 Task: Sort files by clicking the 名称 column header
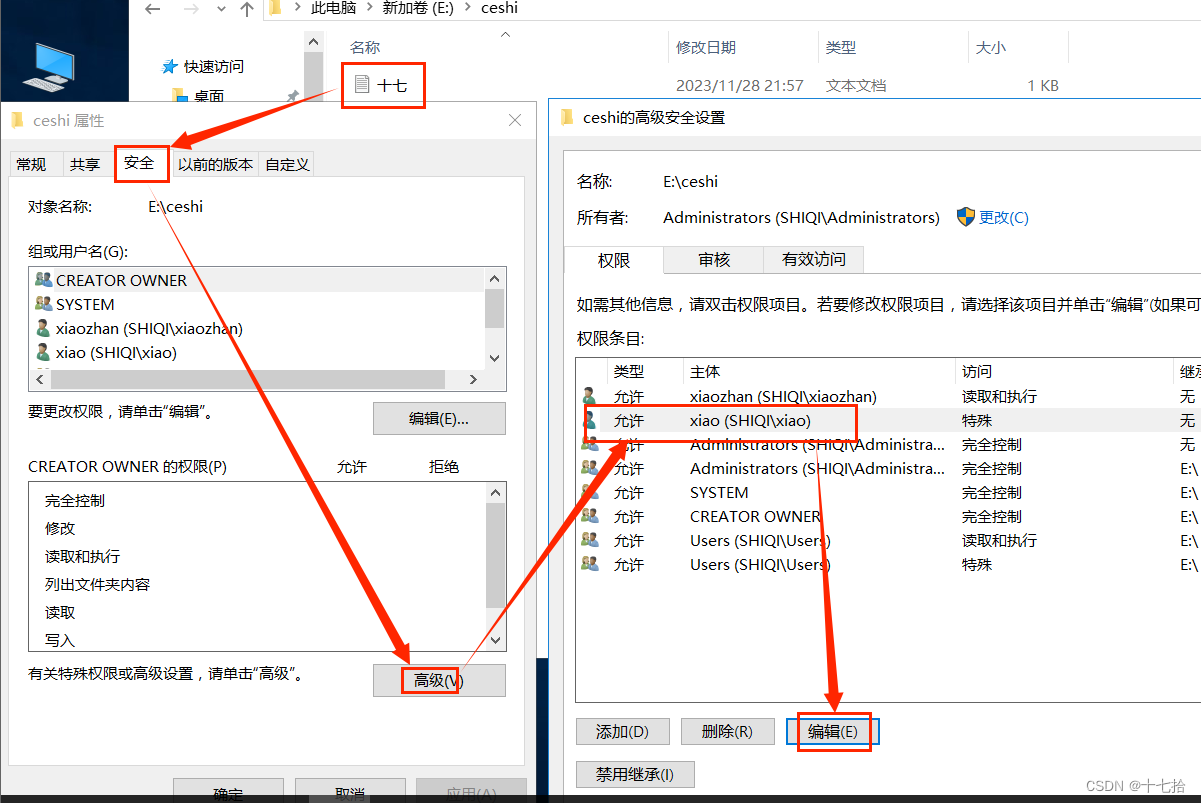(364, 46)
